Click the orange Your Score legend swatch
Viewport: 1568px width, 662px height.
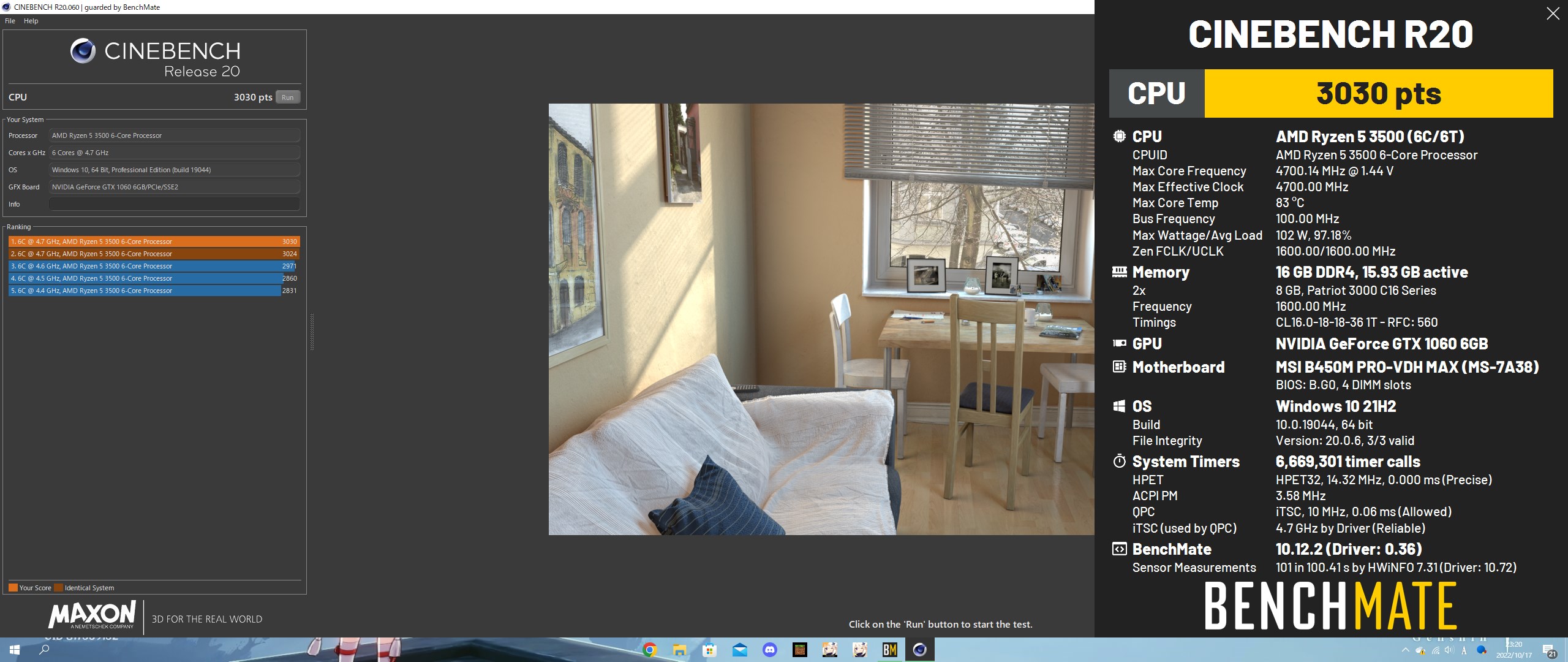pos(13,587)
